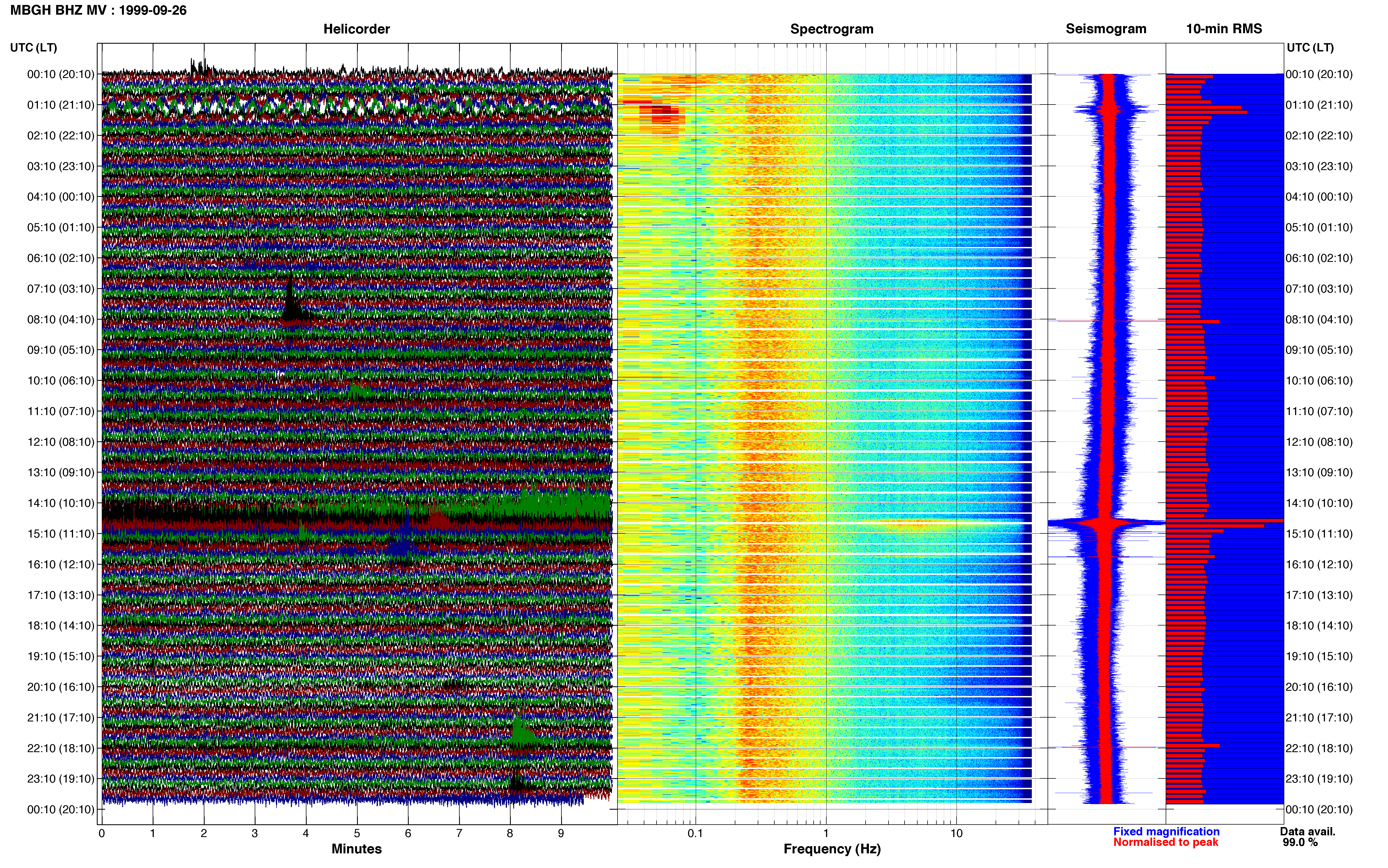Click the 'Normalised to peak' legend text
The width and height of the screenshot is (1388, 868).
[x=1165, y=842]
